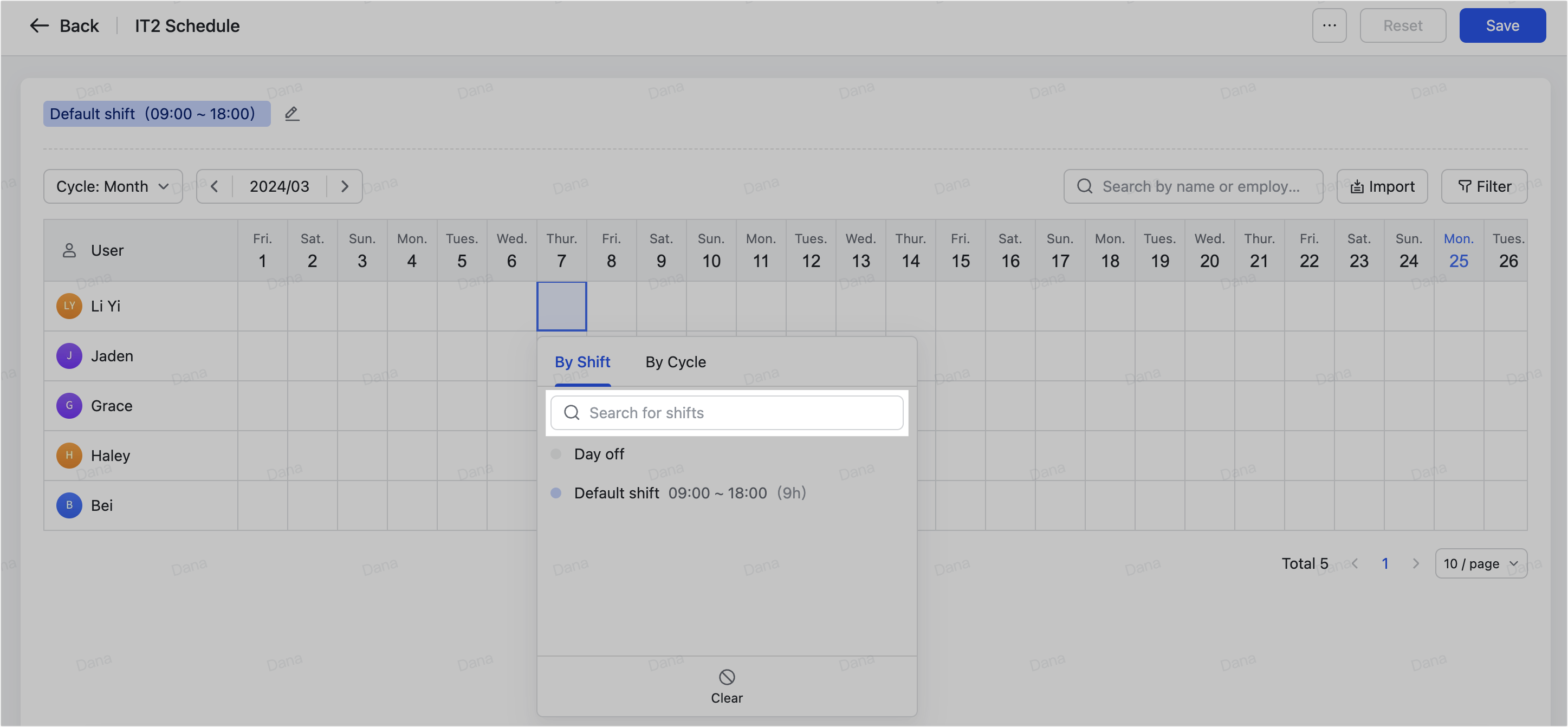Click Jaden's cell under Fri. 1

pos(262,356)
